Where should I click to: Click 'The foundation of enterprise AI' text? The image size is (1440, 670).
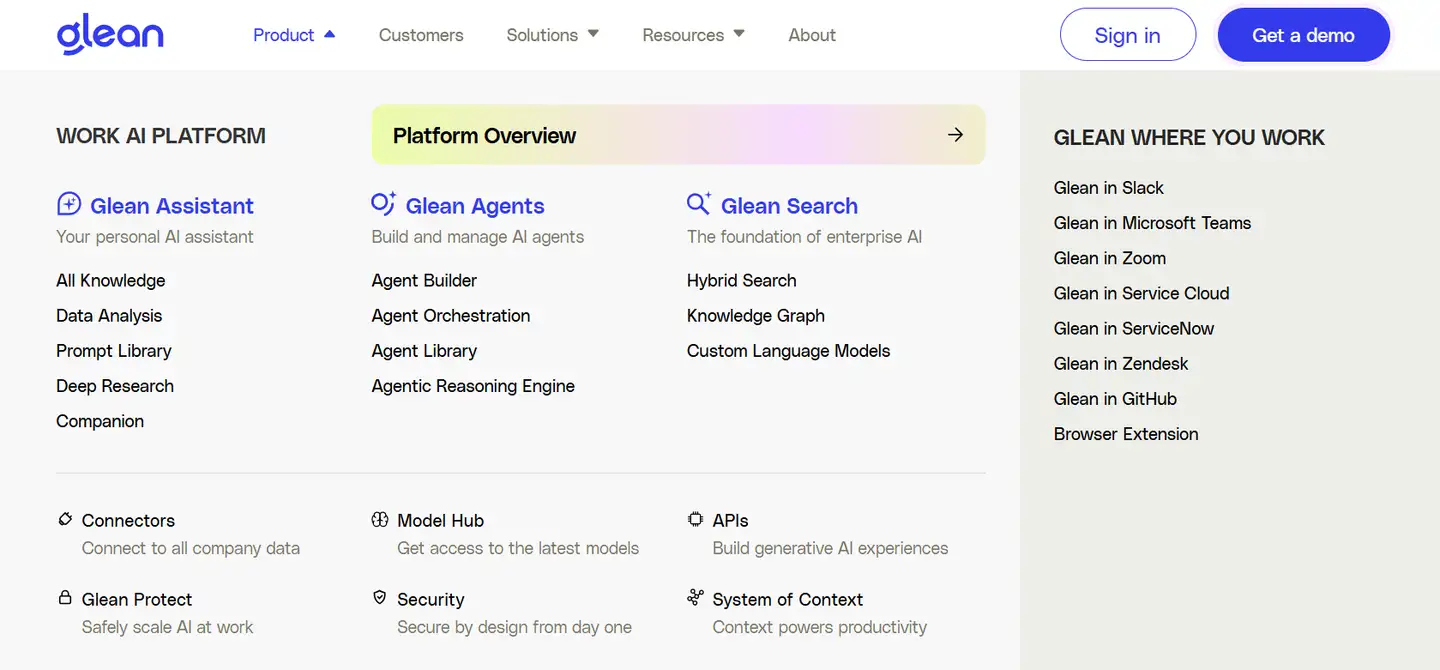[804, 237]
